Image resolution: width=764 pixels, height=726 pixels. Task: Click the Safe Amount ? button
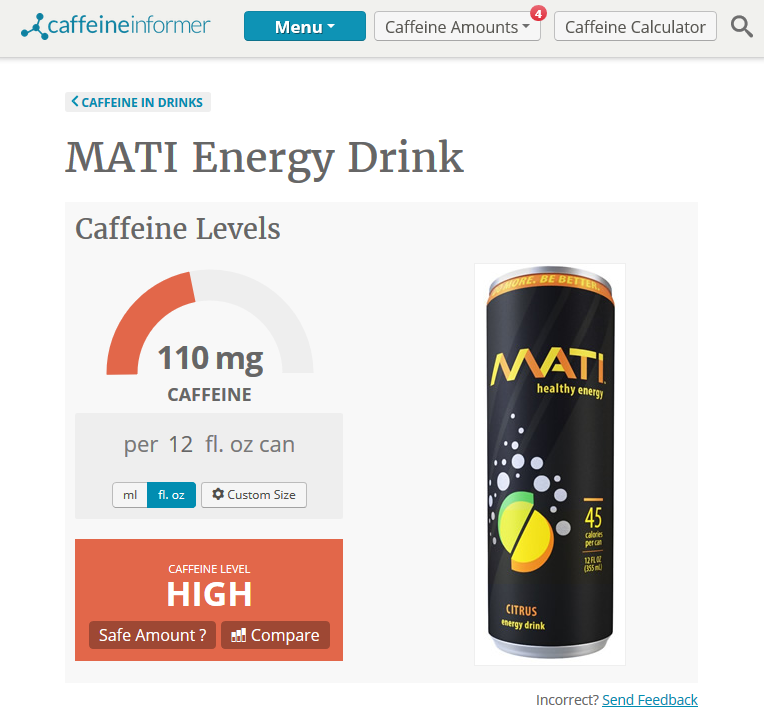pyautogui.click(x=153, y=635)
